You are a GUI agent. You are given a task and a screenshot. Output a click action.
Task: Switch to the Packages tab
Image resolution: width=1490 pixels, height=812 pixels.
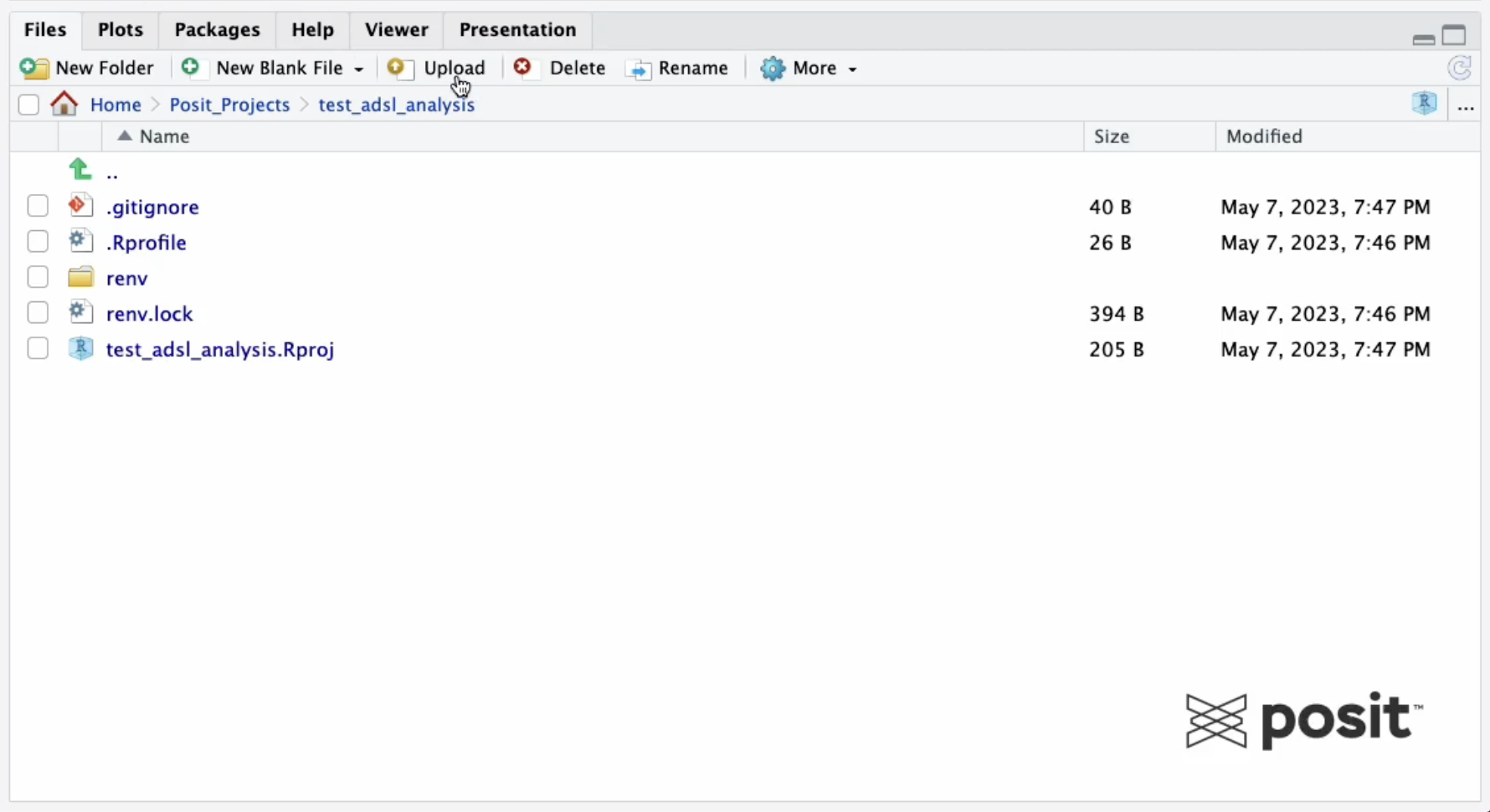click(217, 30)
